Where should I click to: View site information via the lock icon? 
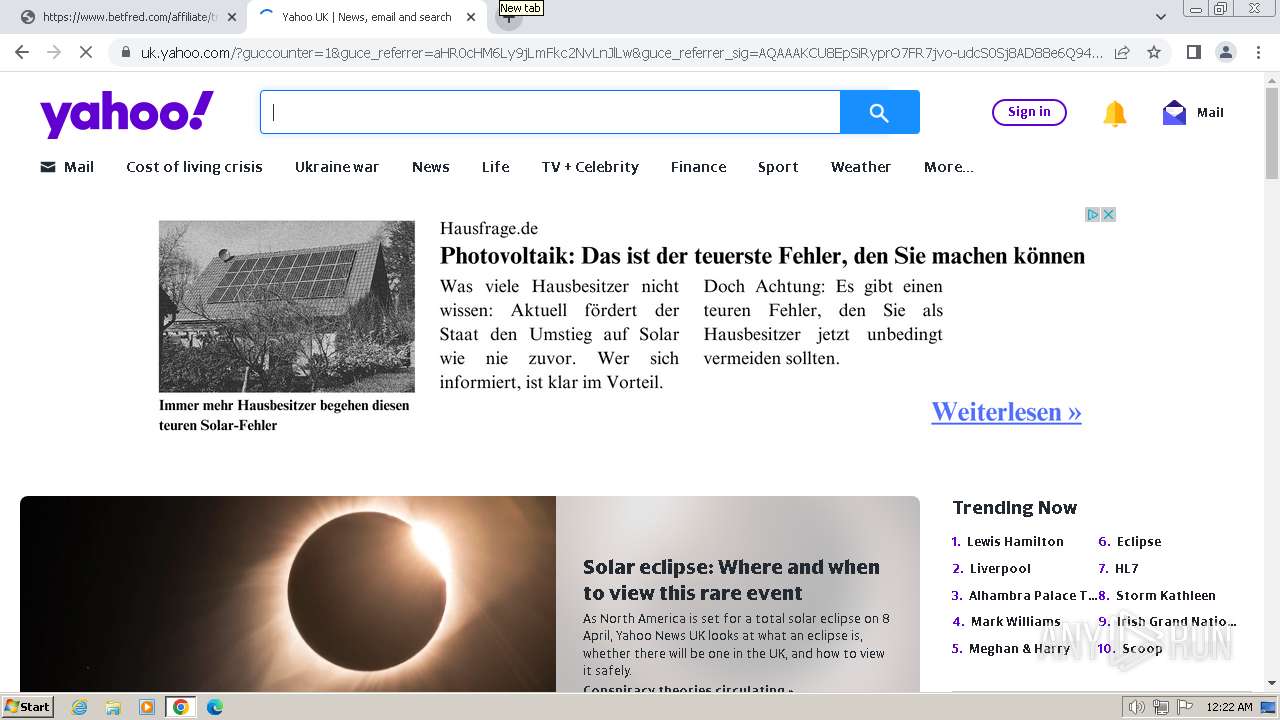(x=125, y=53)
